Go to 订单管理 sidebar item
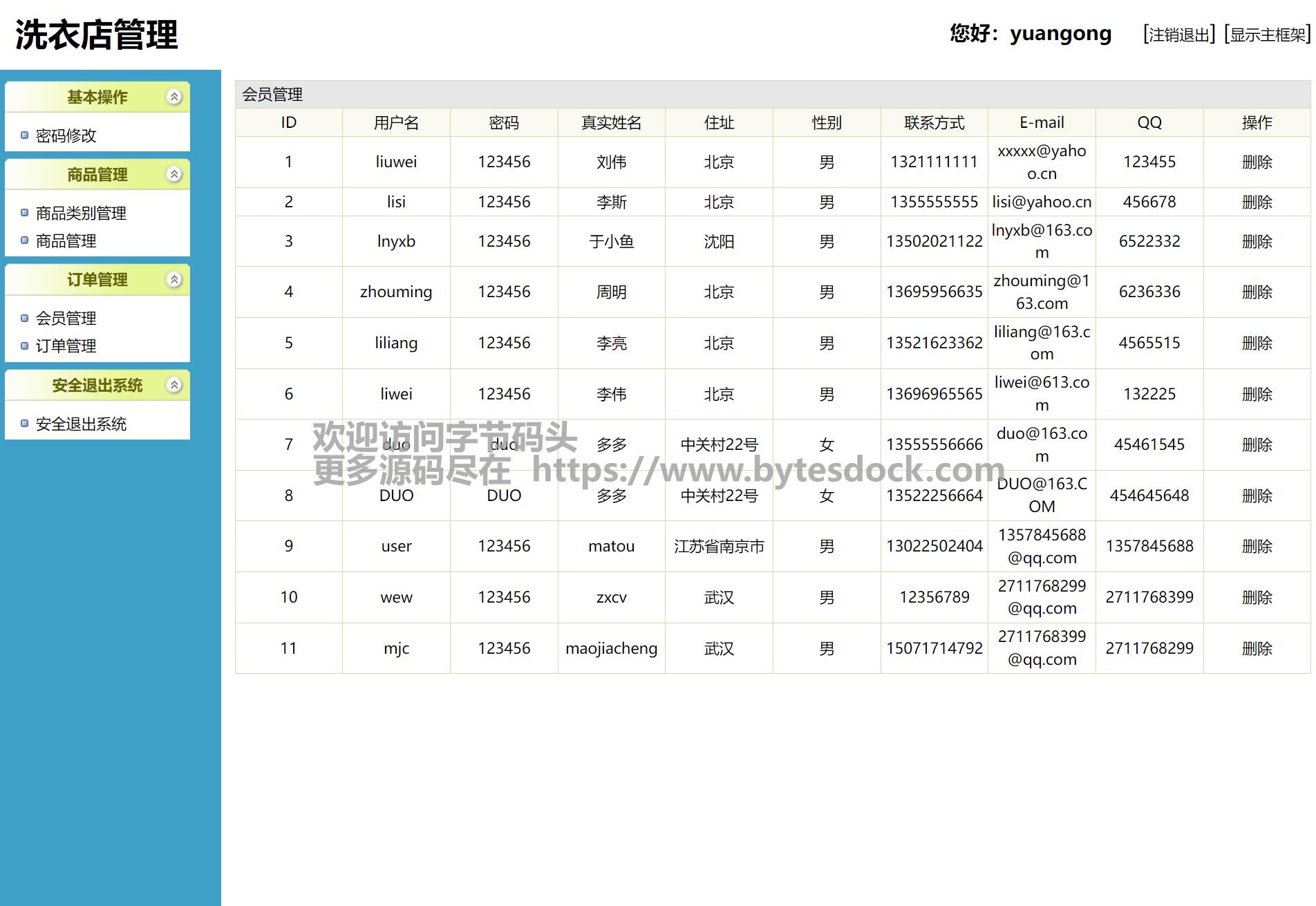 tap(66, 346)
